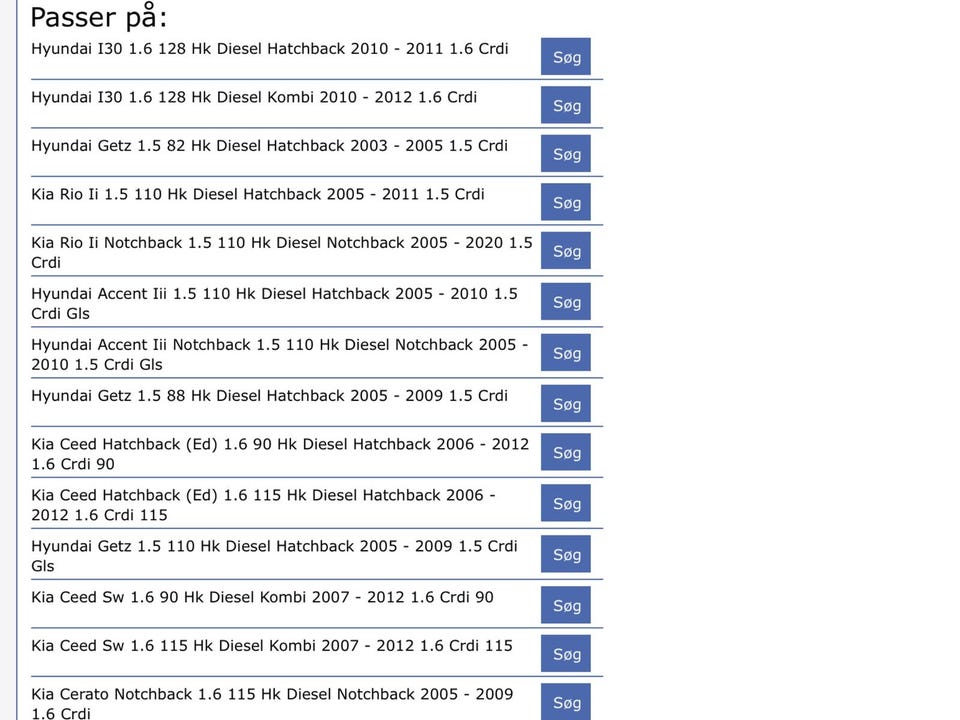Click Søg for Kia Ceed Sw 1.6 90 Hk
This screenshot has height=720, width=960.
(566, 605)
